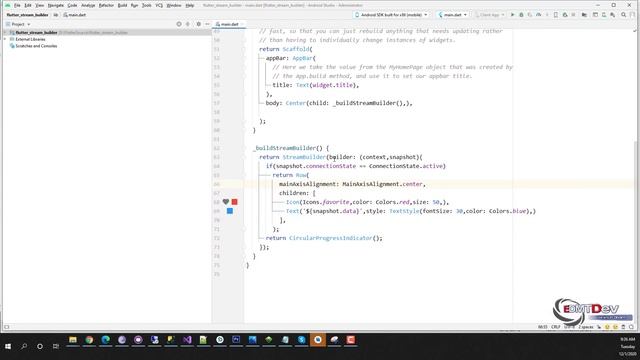
Task: Click the Windows Start button
Action: click(8, 346)
